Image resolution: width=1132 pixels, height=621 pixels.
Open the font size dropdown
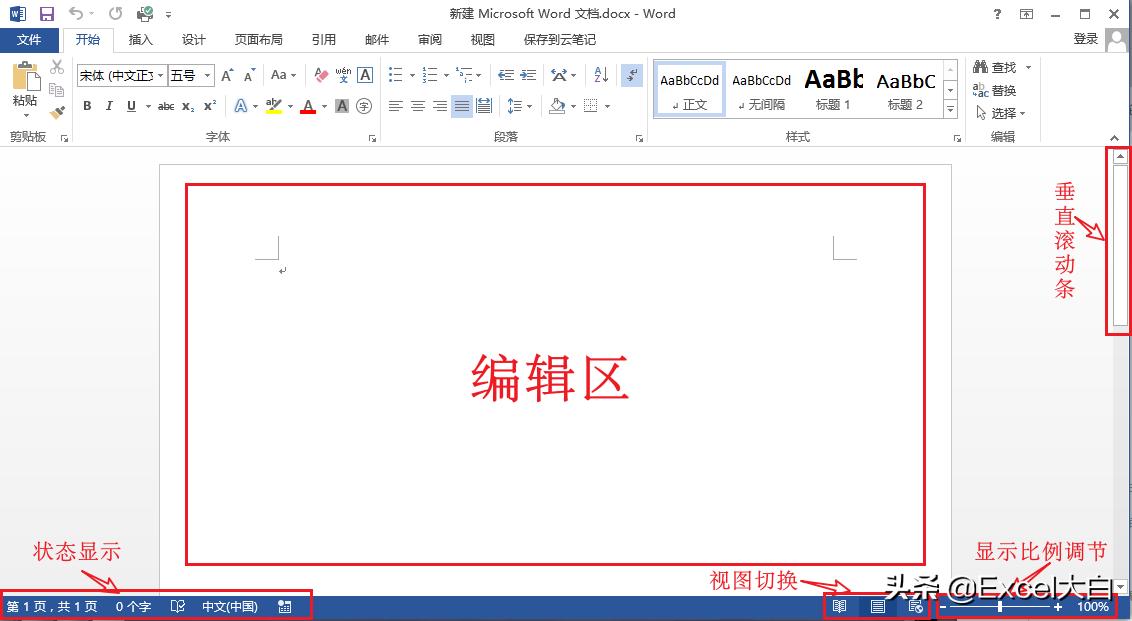(207, 74)
